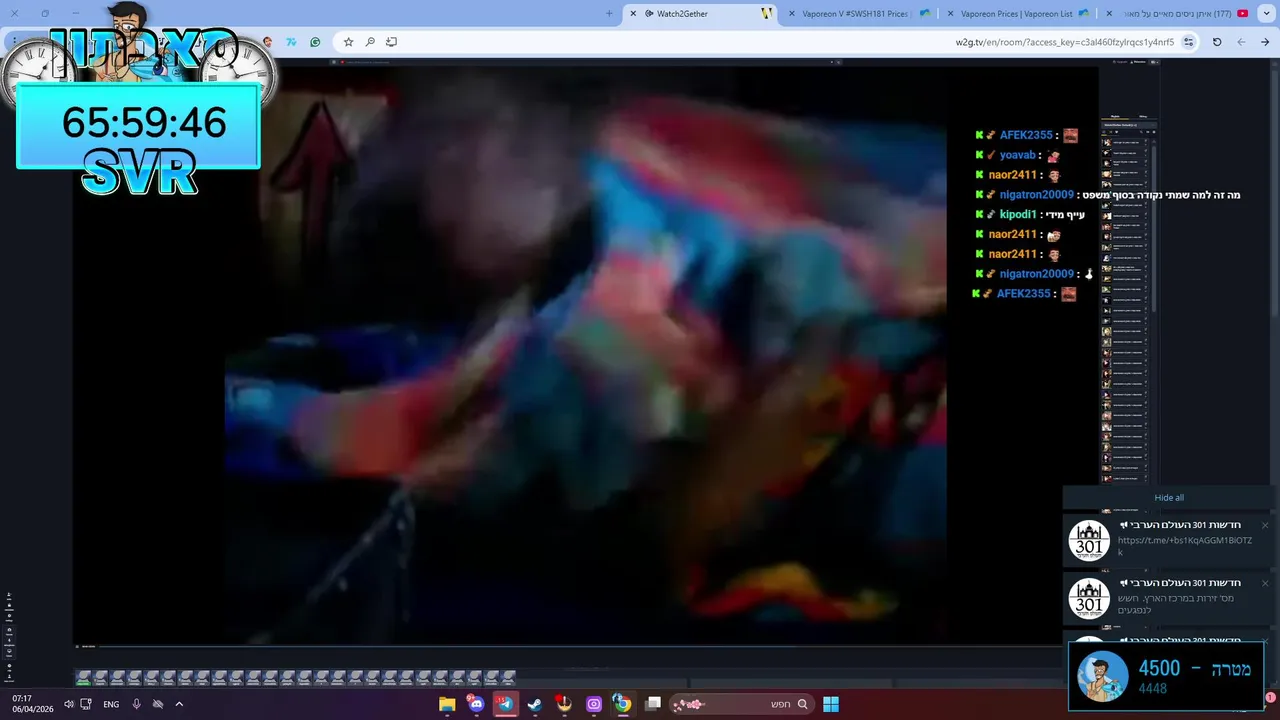Image resolution: width=1280 pixels, height=720 pixels.
Task: Open Discord from the taskbar
Action: (476, 704)
